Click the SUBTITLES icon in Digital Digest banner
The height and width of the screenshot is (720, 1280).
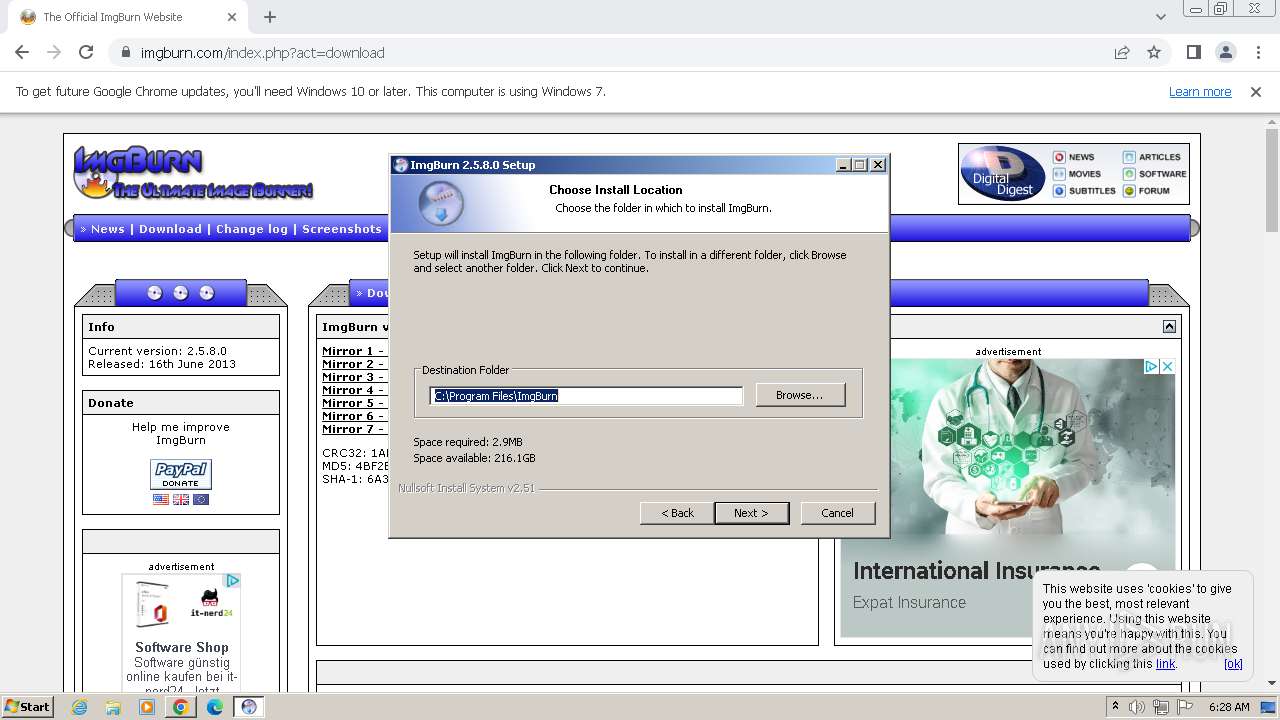click(1059, 191)
